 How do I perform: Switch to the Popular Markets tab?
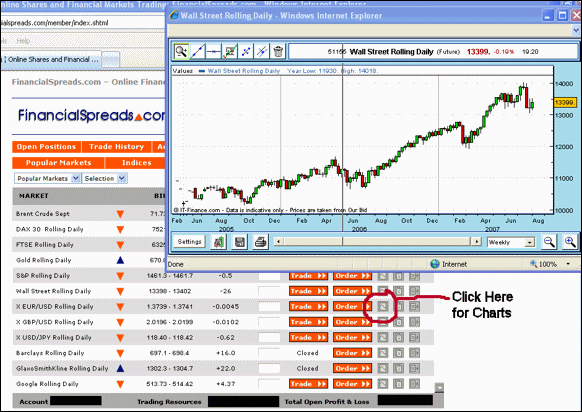point(58,163)
